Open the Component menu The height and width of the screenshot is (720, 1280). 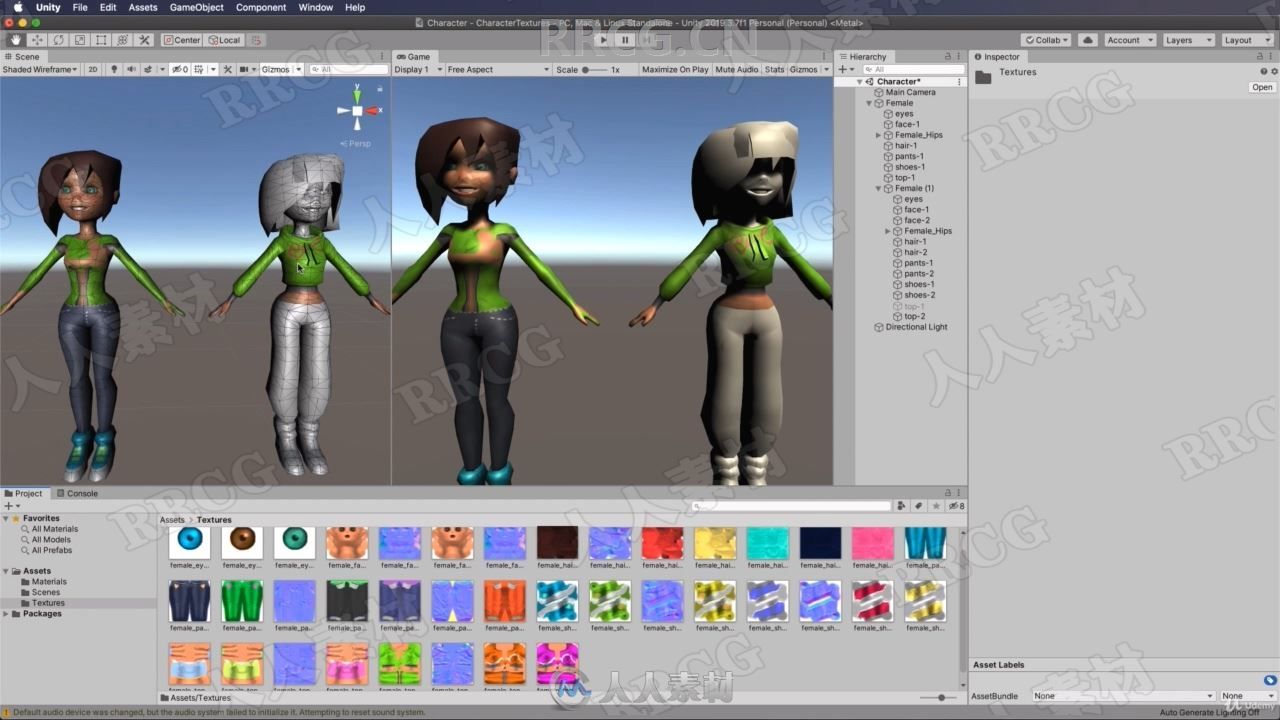click(x=261, y=7)
